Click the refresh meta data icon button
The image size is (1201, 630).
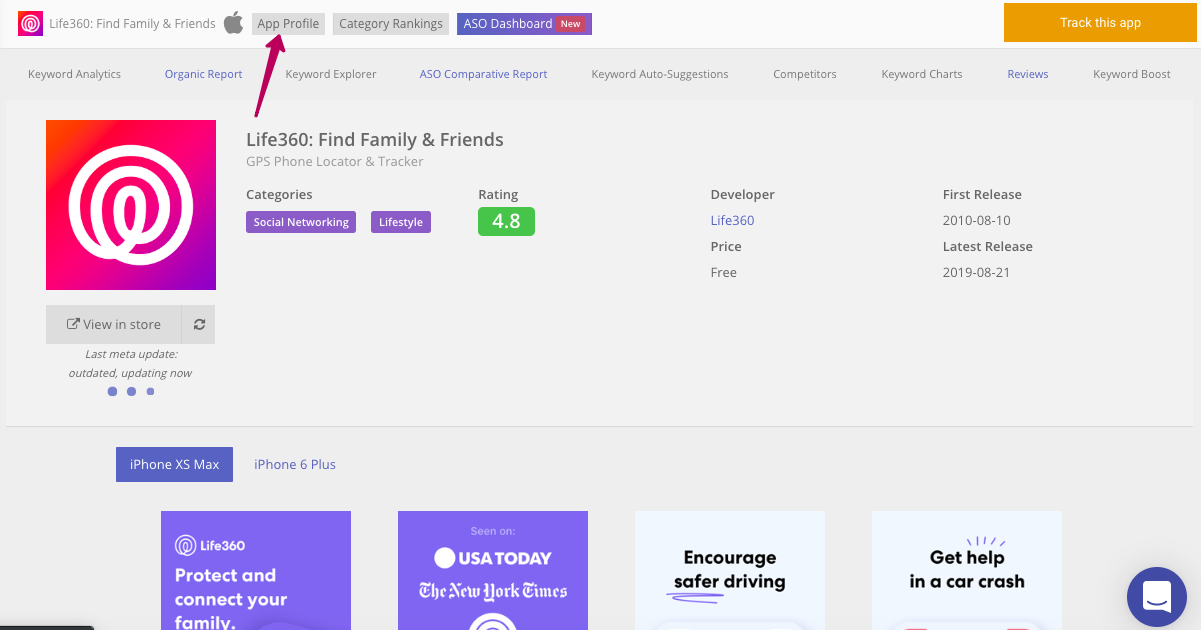tap(199, 324)
